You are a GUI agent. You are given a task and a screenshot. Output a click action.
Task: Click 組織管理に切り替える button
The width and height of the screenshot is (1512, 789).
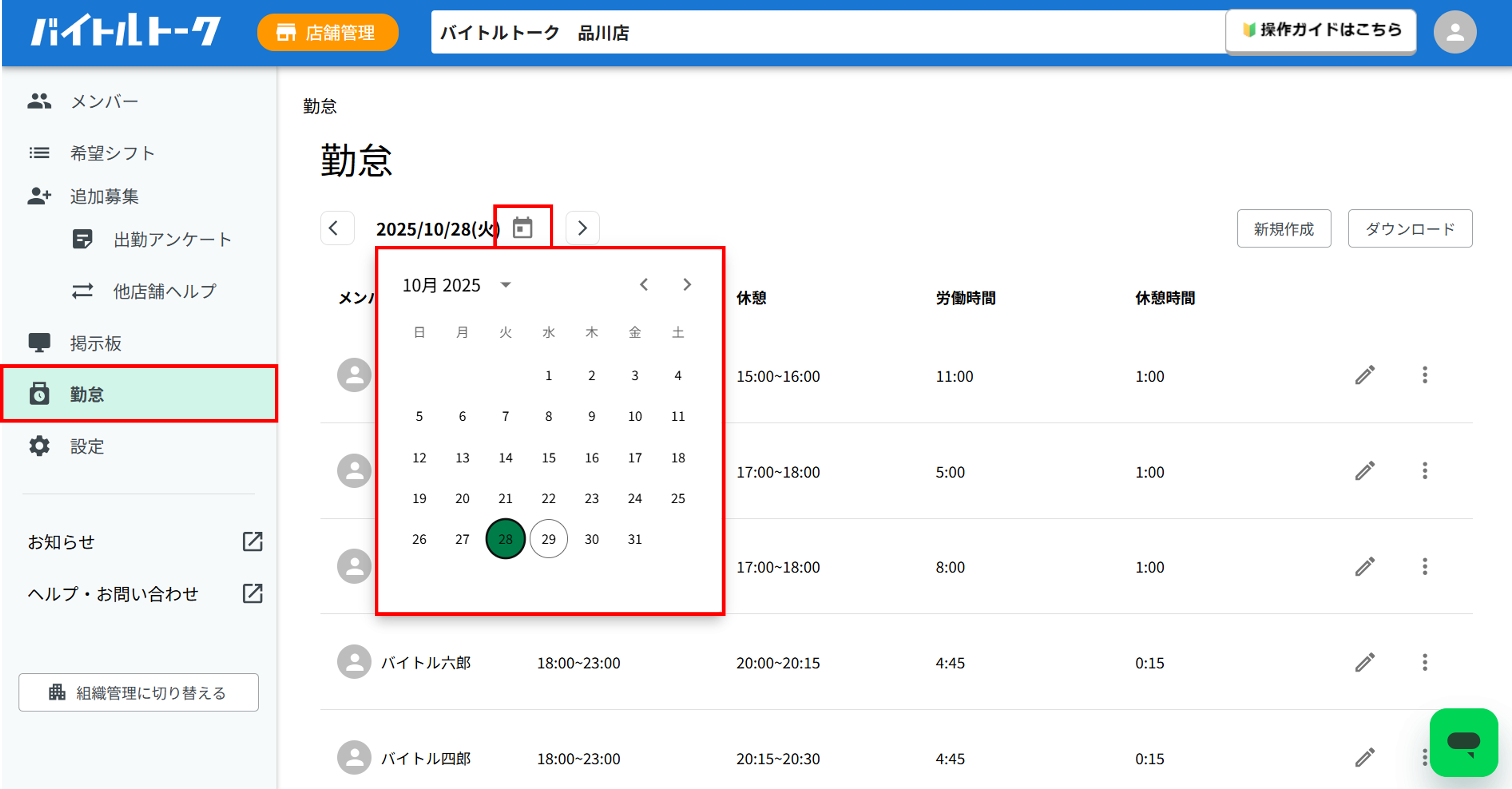[x=139, y=692]
